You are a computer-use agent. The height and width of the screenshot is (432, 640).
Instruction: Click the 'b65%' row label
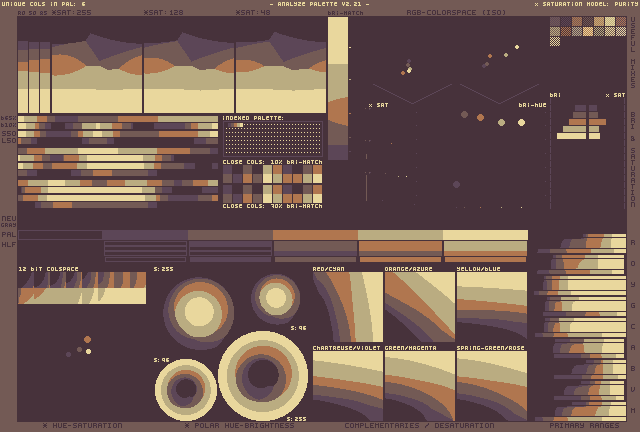click(x=9, y=118)
